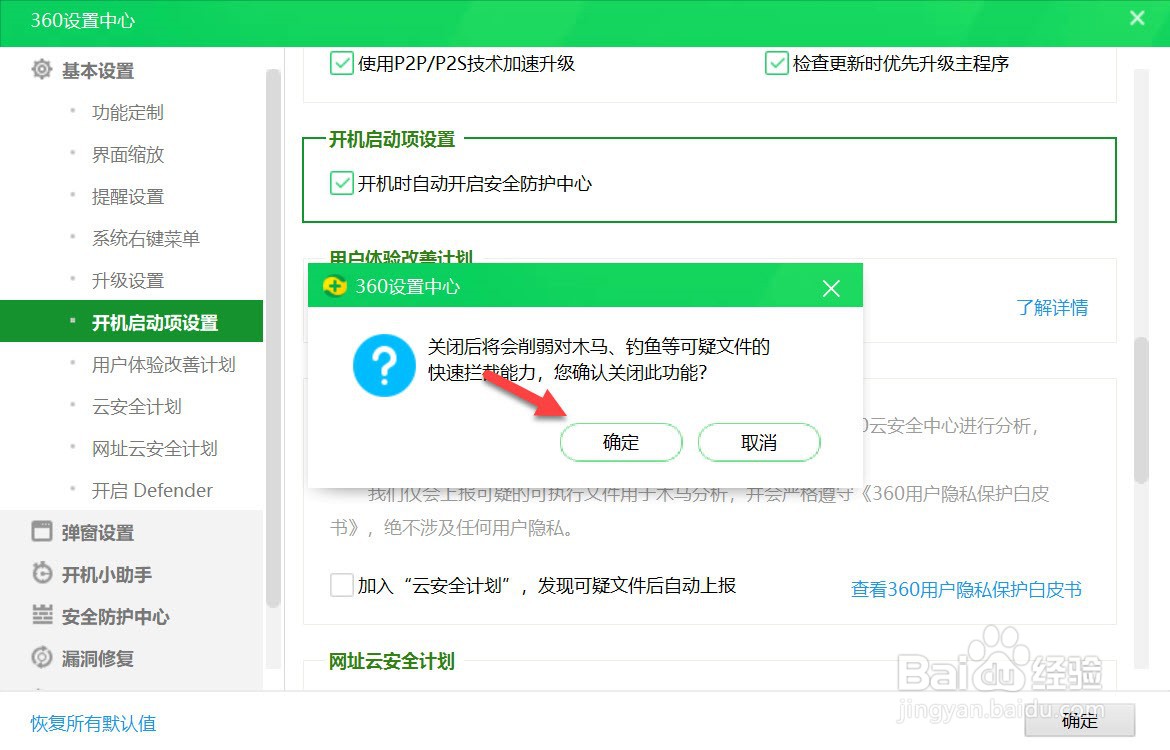Open 用户体验改善计划 in sidebar
Screen dimensions: 1170x750
[163, 365]
